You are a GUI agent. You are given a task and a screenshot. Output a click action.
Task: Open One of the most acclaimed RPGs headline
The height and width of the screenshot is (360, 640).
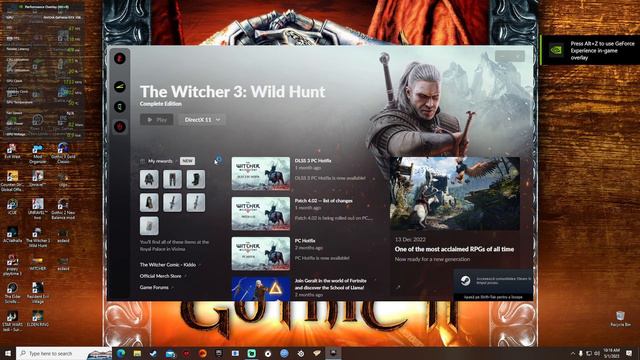454,249
